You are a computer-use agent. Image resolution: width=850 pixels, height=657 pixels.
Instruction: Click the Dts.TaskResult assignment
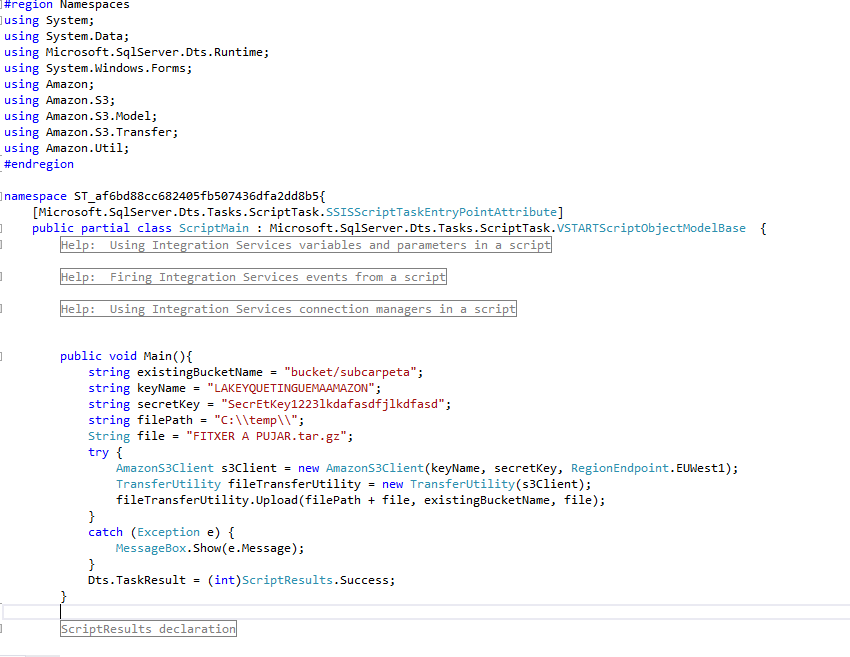(241, 581)
